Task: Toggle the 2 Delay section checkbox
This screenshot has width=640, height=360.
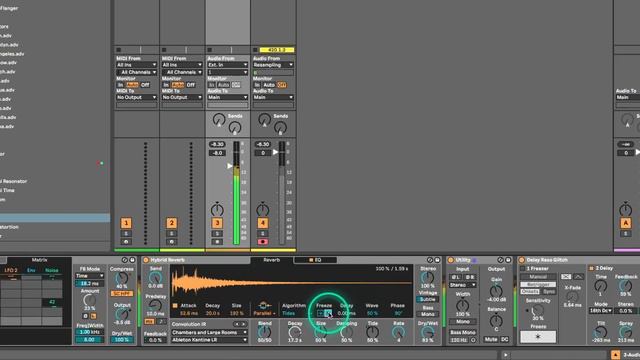Action: pyautogui.click(x=591, y=268)
